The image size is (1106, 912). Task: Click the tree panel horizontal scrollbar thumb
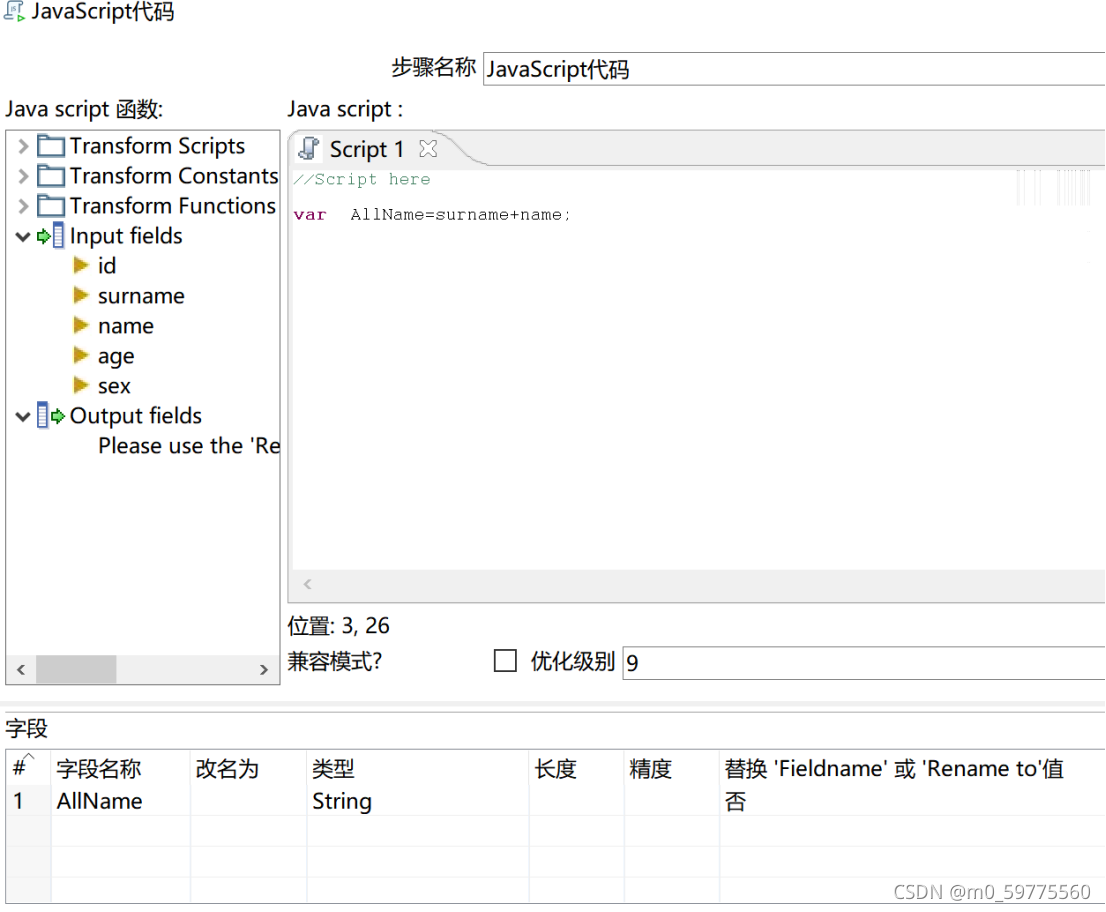76,669
